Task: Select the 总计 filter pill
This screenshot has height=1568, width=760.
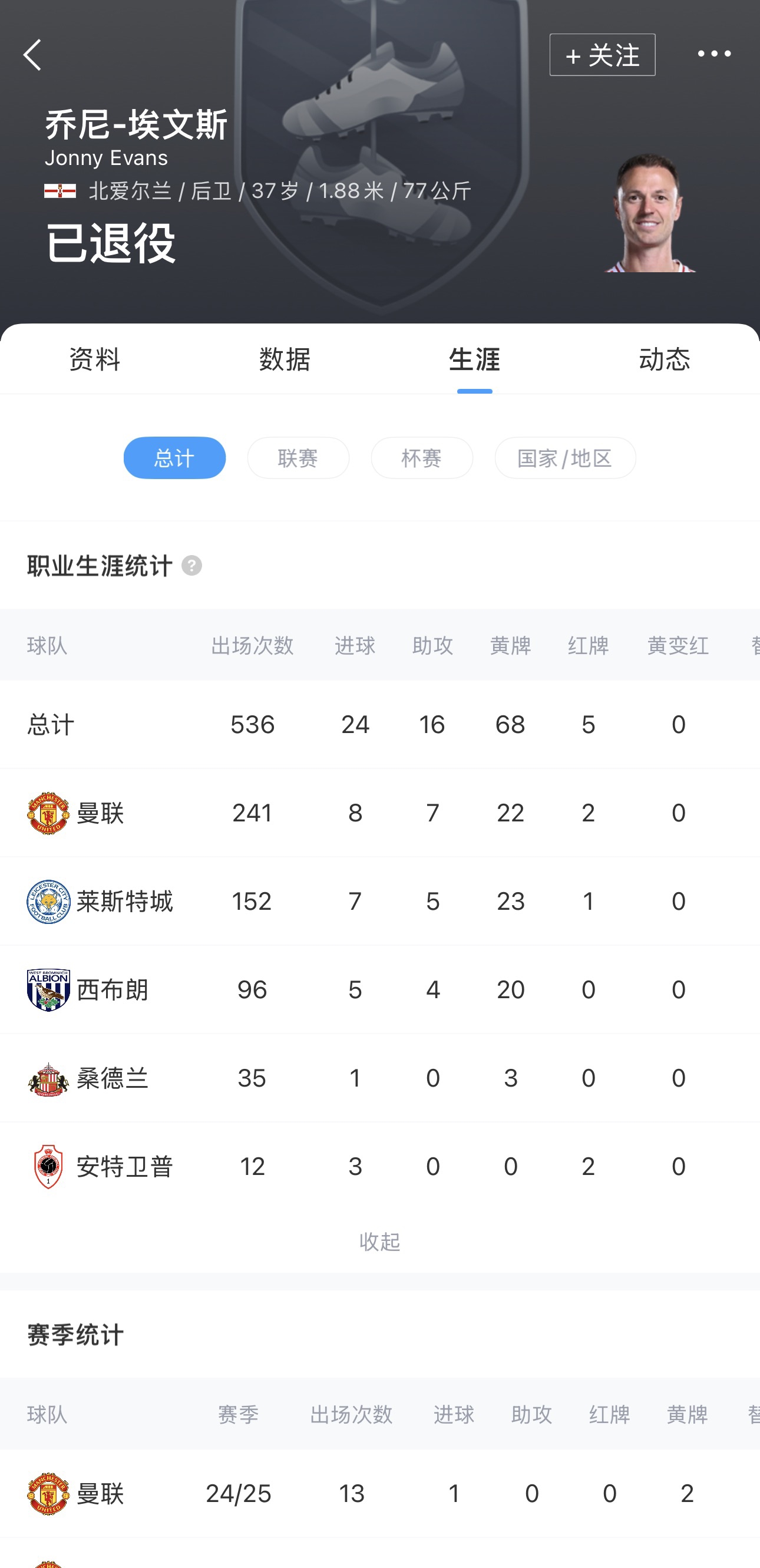Action: pyautogui.click(x=174, y=458)
